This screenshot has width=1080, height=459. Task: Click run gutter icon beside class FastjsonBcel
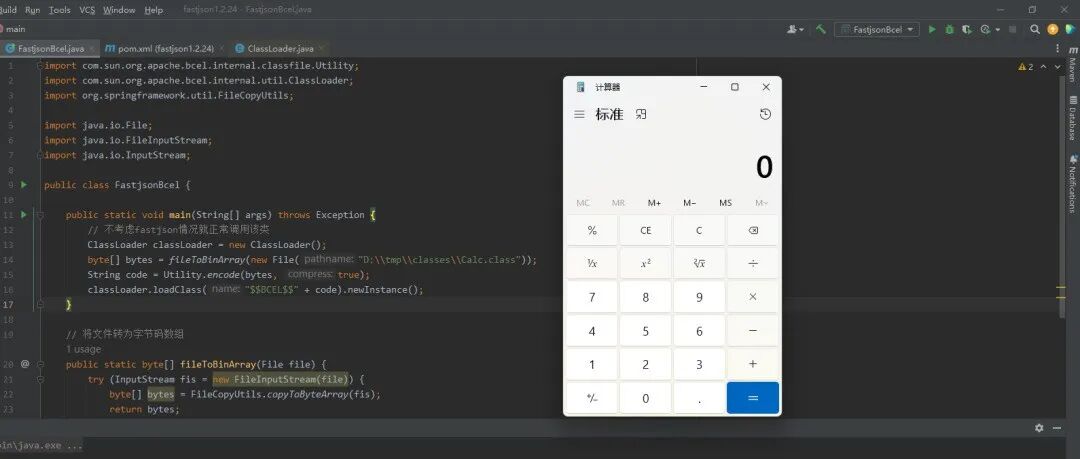pyautogui.click(x=23, y=185)
